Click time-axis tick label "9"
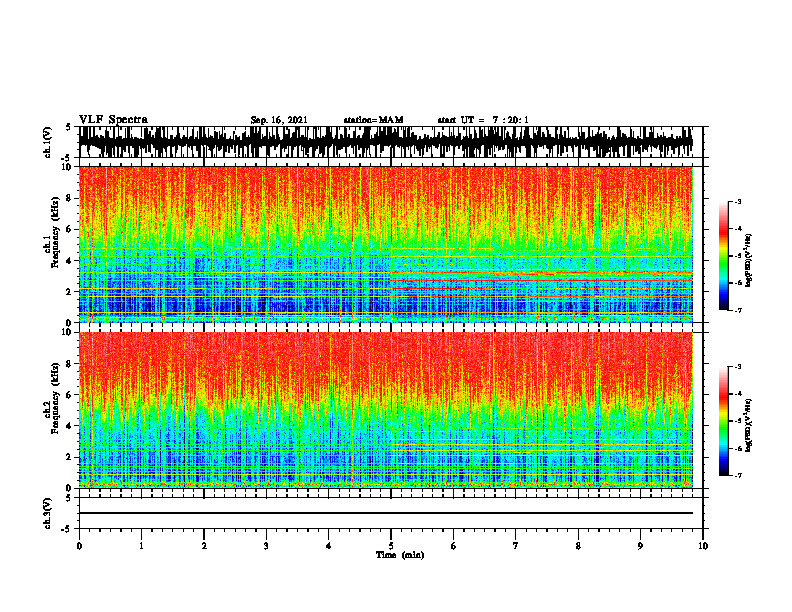Viewport: 792px width, 612px height. pos(640,546)
